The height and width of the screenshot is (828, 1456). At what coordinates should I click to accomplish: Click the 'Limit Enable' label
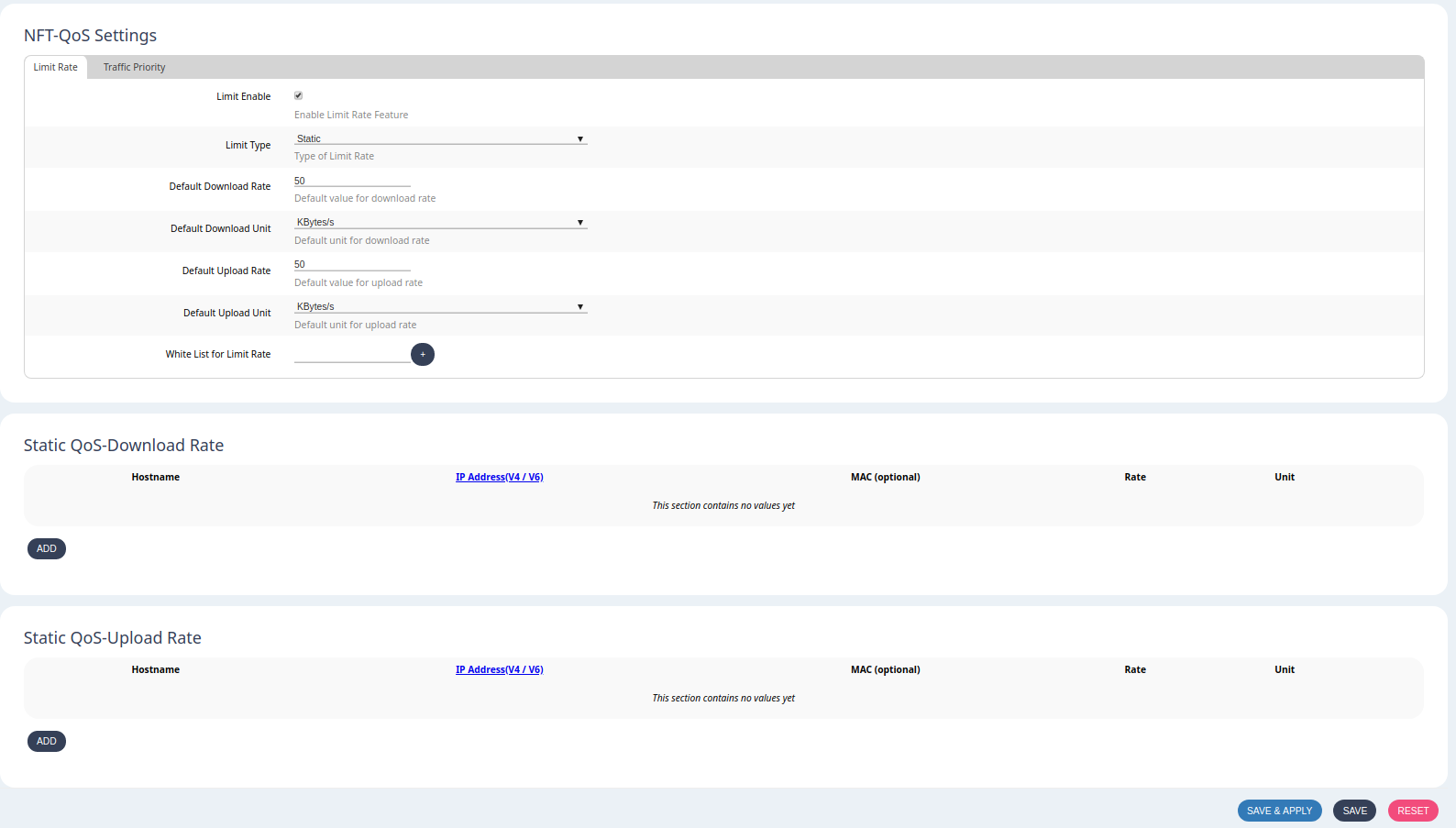(x=244, y=96)
